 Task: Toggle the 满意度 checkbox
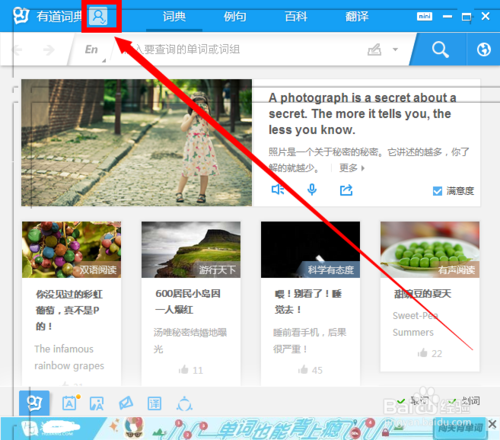pyautogui.click(x=437, y=191)
